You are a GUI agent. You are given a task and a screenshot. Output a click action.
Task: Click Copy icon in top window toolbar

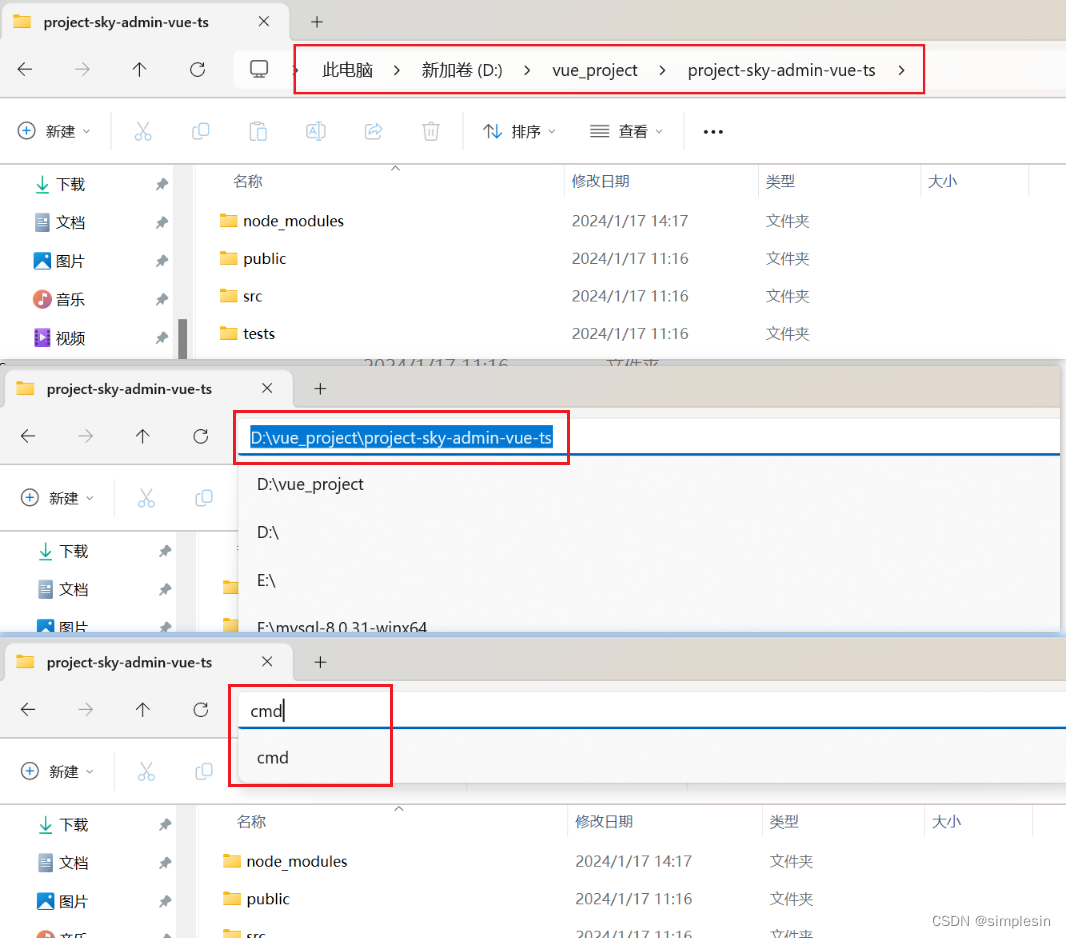pyautogui.click(x=201, y=131)
